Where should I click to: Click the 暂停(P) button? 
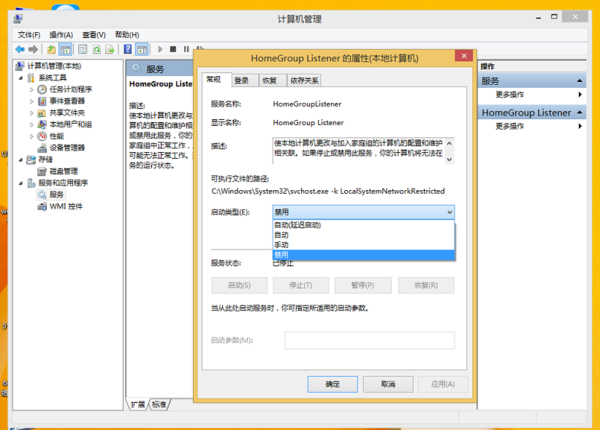pyautogui.click(x=363, y=285)
